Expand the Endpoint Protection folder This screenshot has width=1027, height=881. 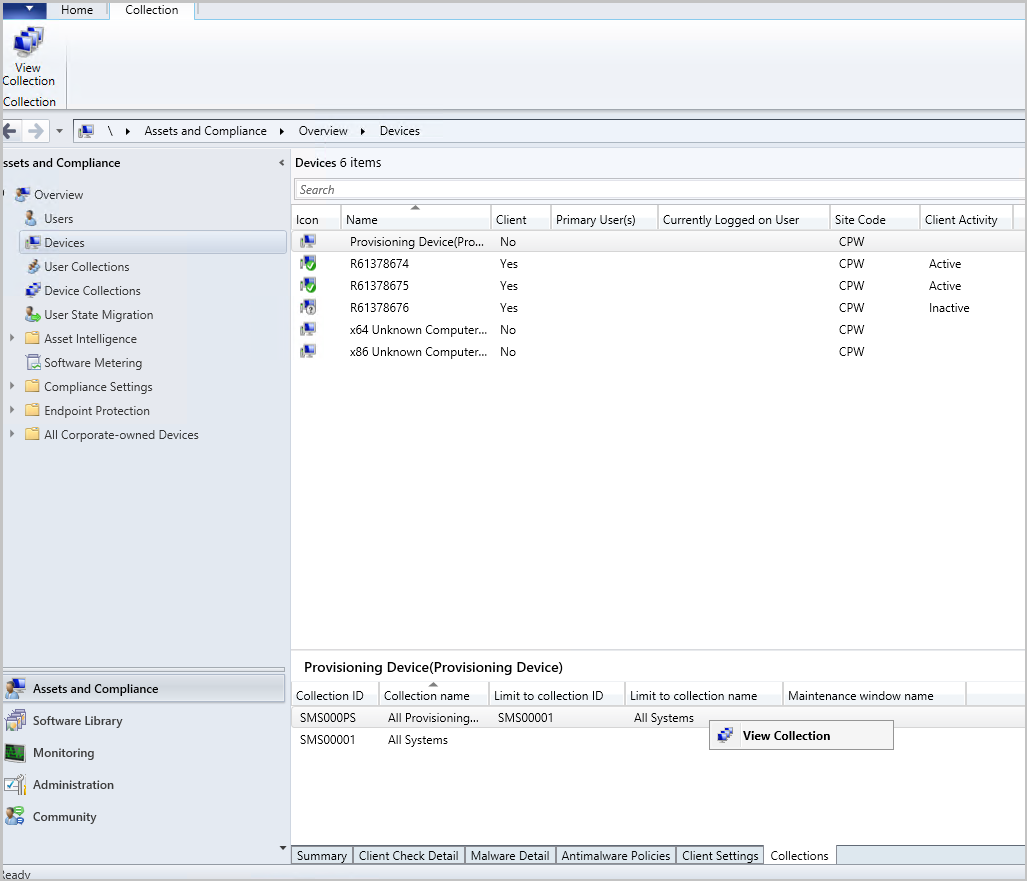pyautogui.click(x=10, y=410)
